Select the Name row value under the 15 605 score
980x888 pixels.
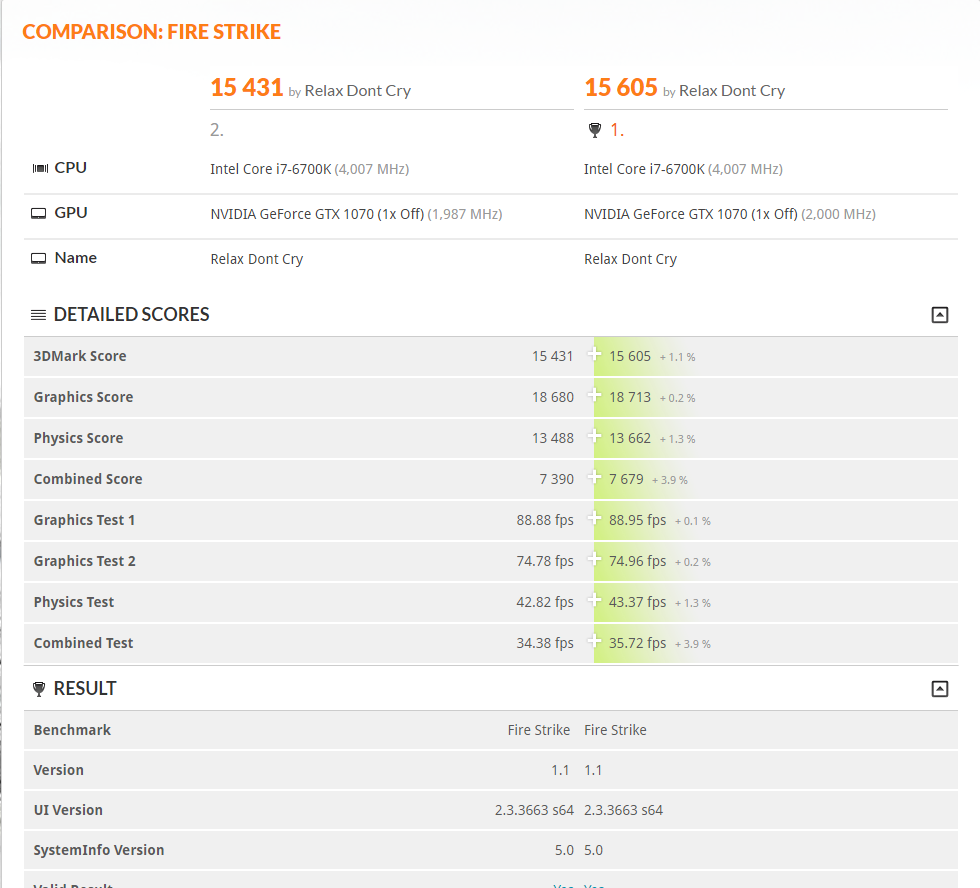point(630,259)
